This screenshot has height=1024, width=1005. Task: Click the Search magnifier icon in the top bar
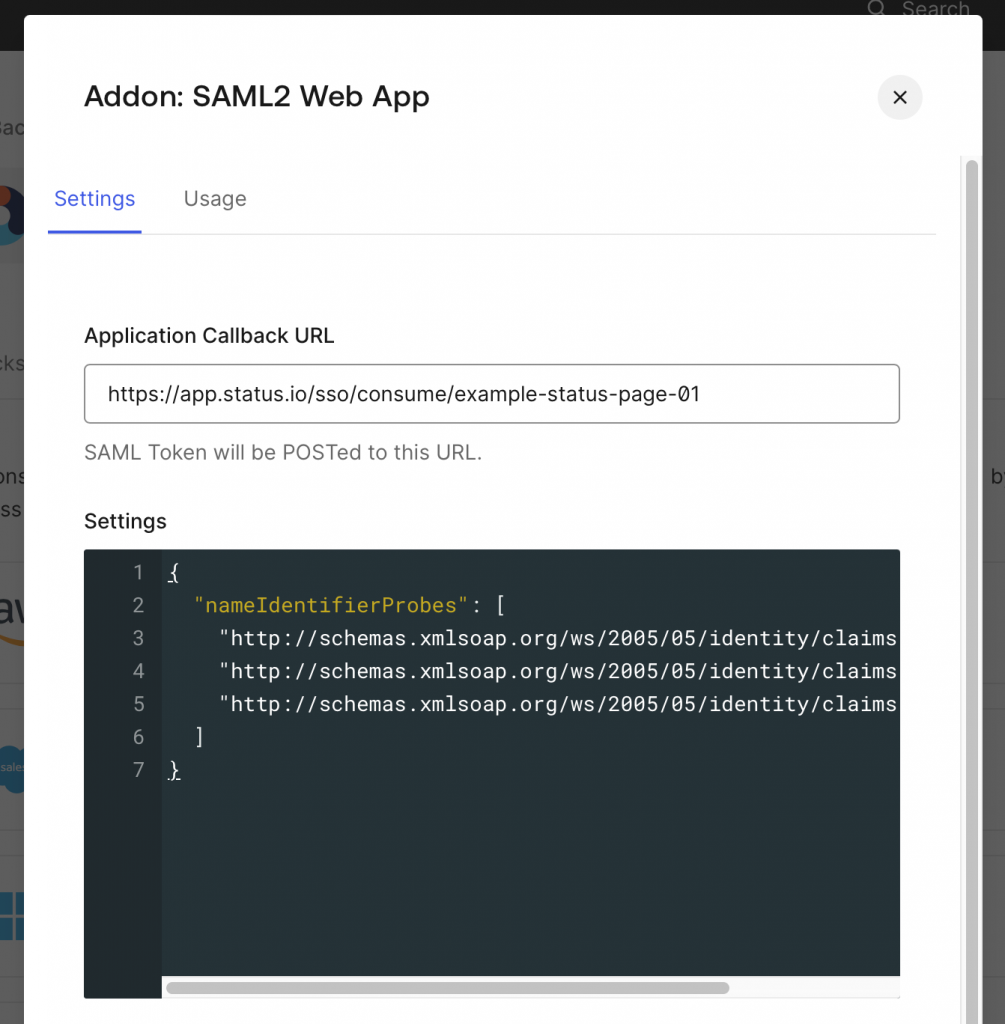pyautogui.click(x=876, y=9)
